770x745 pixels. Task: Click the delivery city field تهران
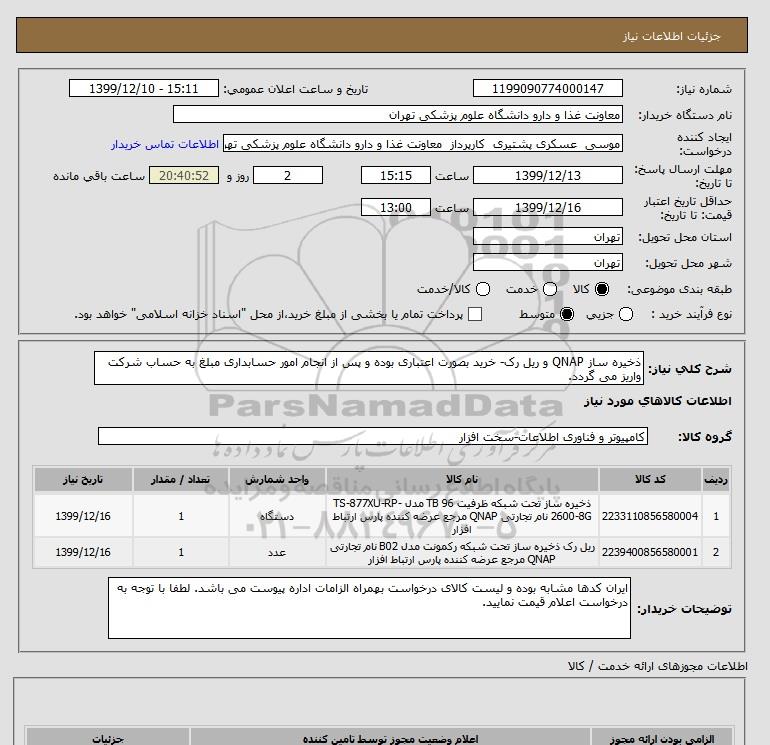(x=548, y=263)
